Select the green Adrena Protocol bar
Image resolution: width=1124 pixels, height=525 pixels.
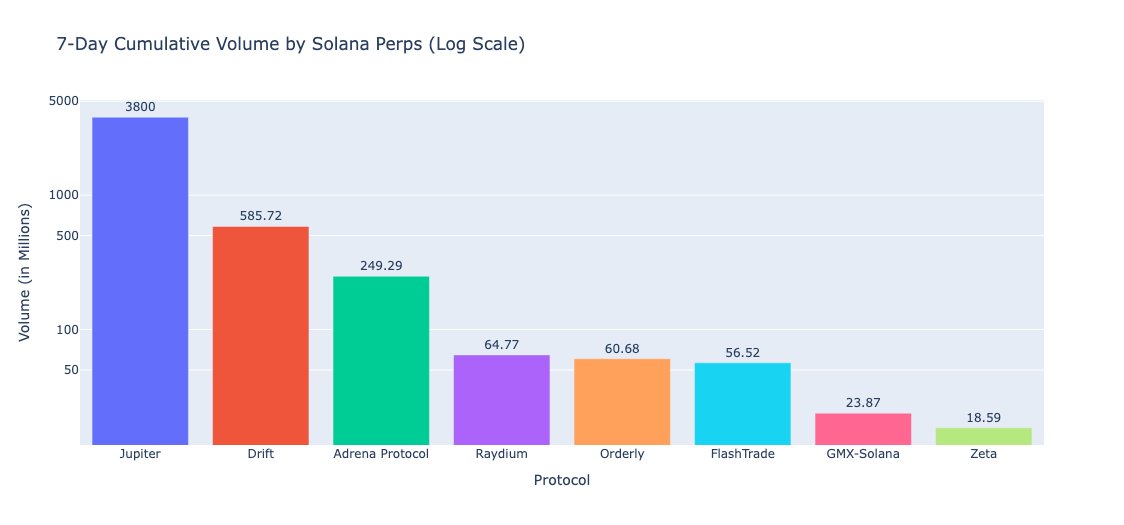(x=381, y=361)
